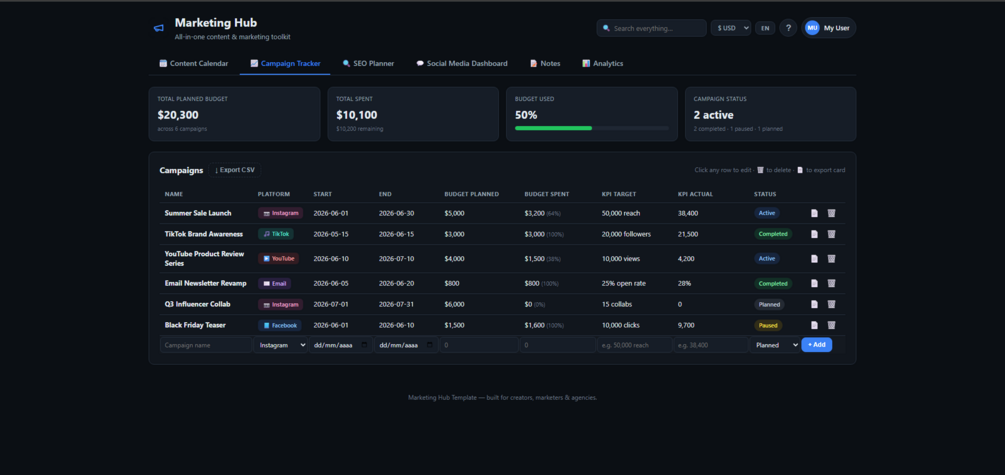Viewport: 1005px width, 475px height.
Task: Open the Planned status dropdown in new row
Action: point(775,345)
